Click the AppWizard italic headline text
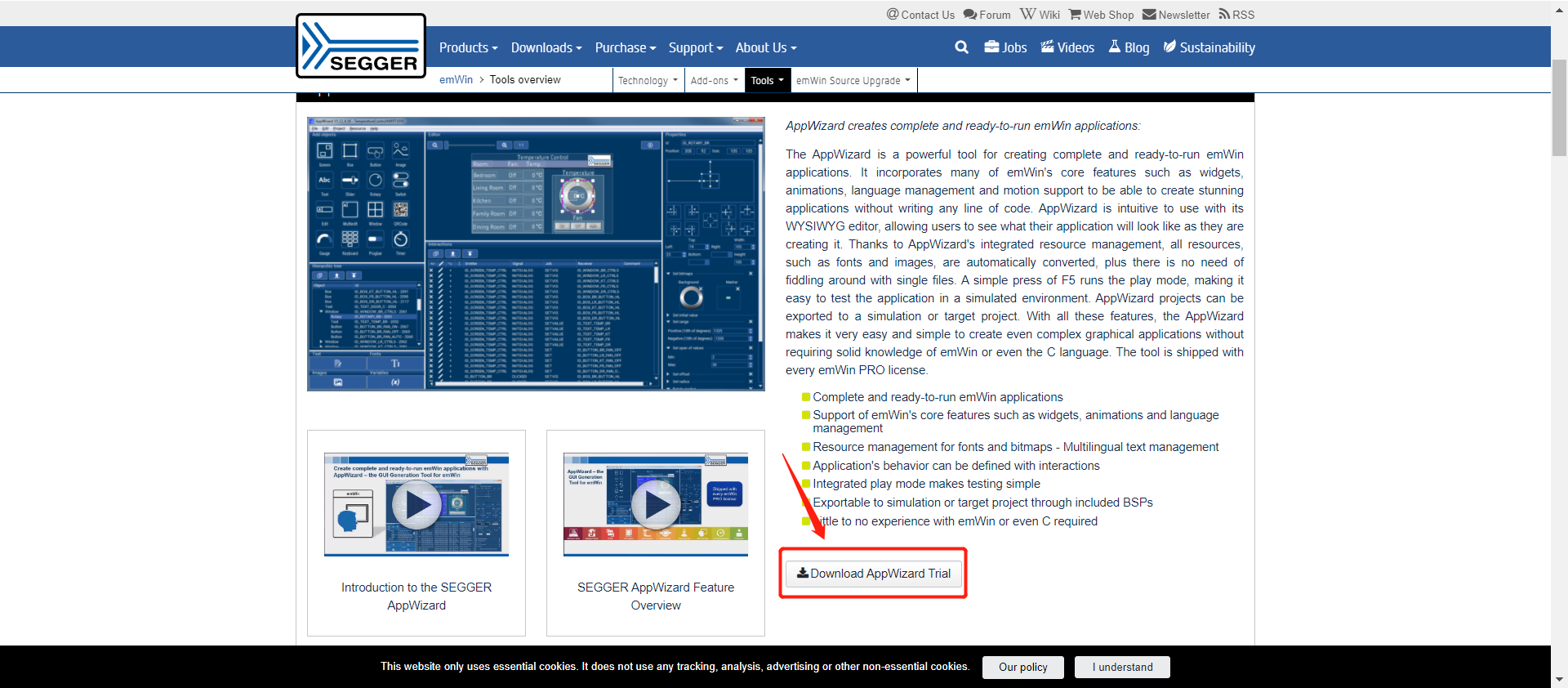Screen dimensions: 1568x688 pos(963,126)
